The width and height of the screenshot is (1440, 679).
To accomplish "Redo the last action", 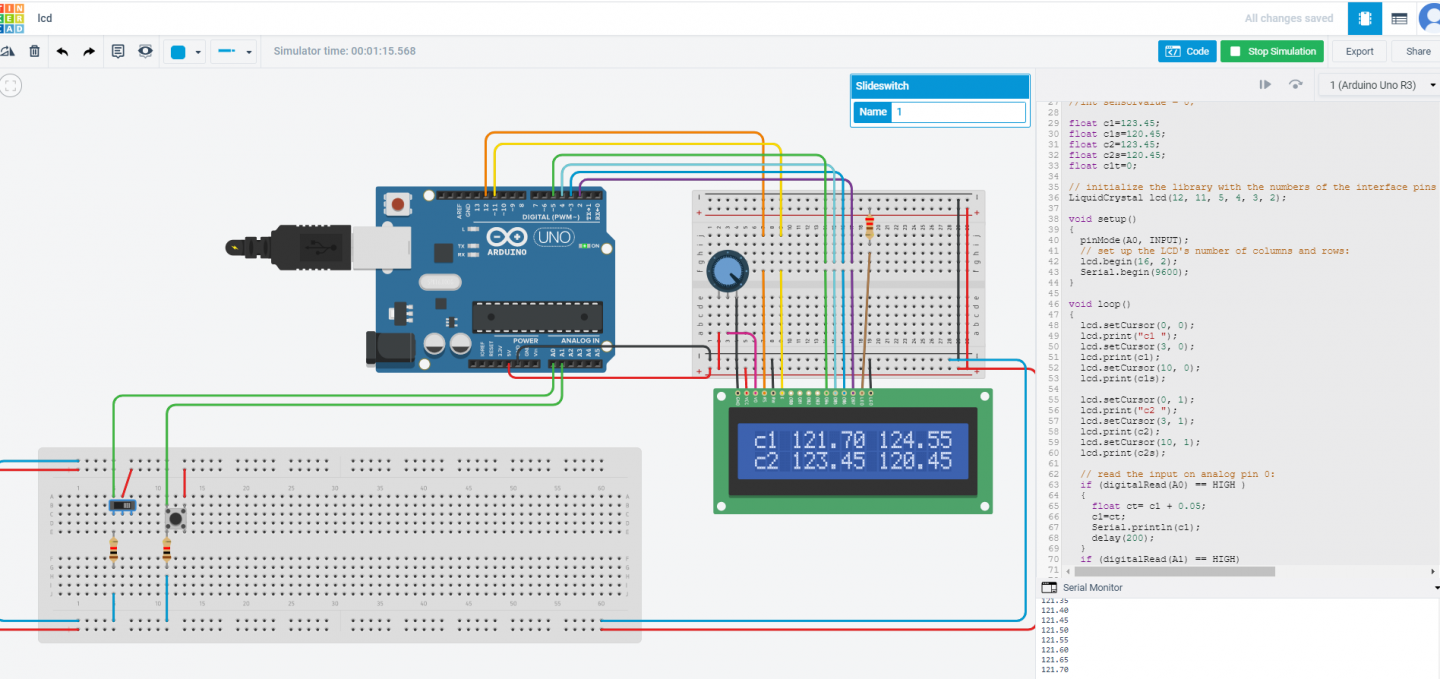I will 89,51.
